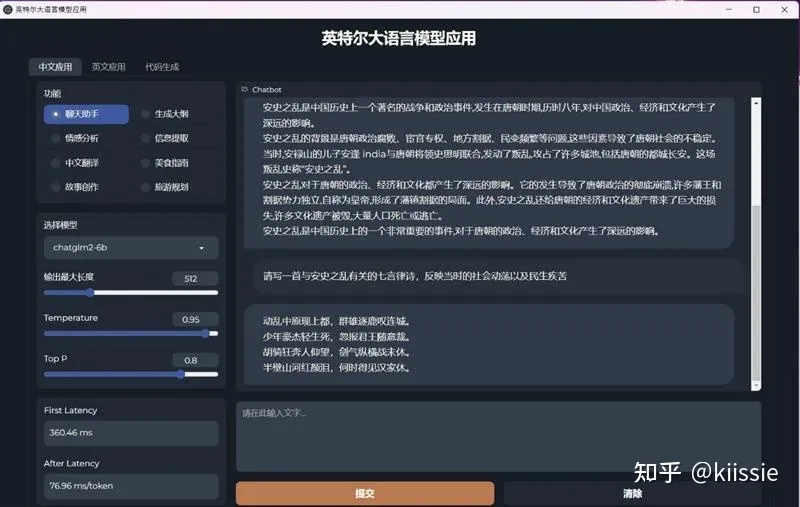Image resolution: width=800 pixels, height=507 pixels.
Task: Click the message input text area
Action: [498, 437]
